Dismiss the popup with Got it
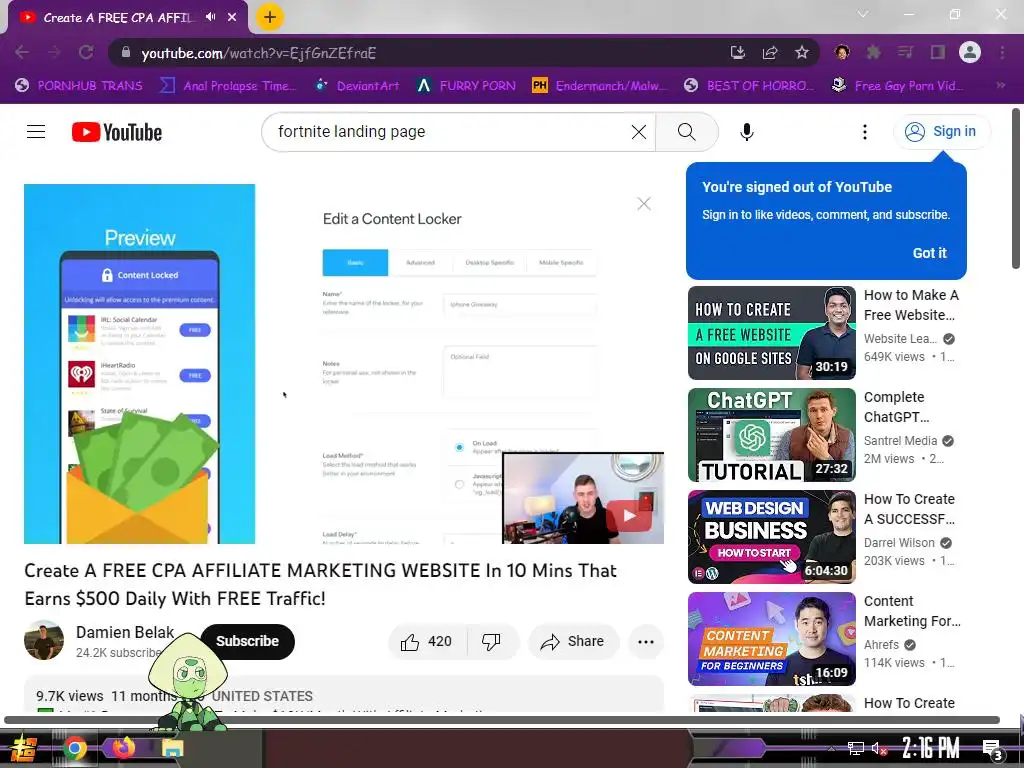This screenshot has height=768, width=1024. point(929,253)
